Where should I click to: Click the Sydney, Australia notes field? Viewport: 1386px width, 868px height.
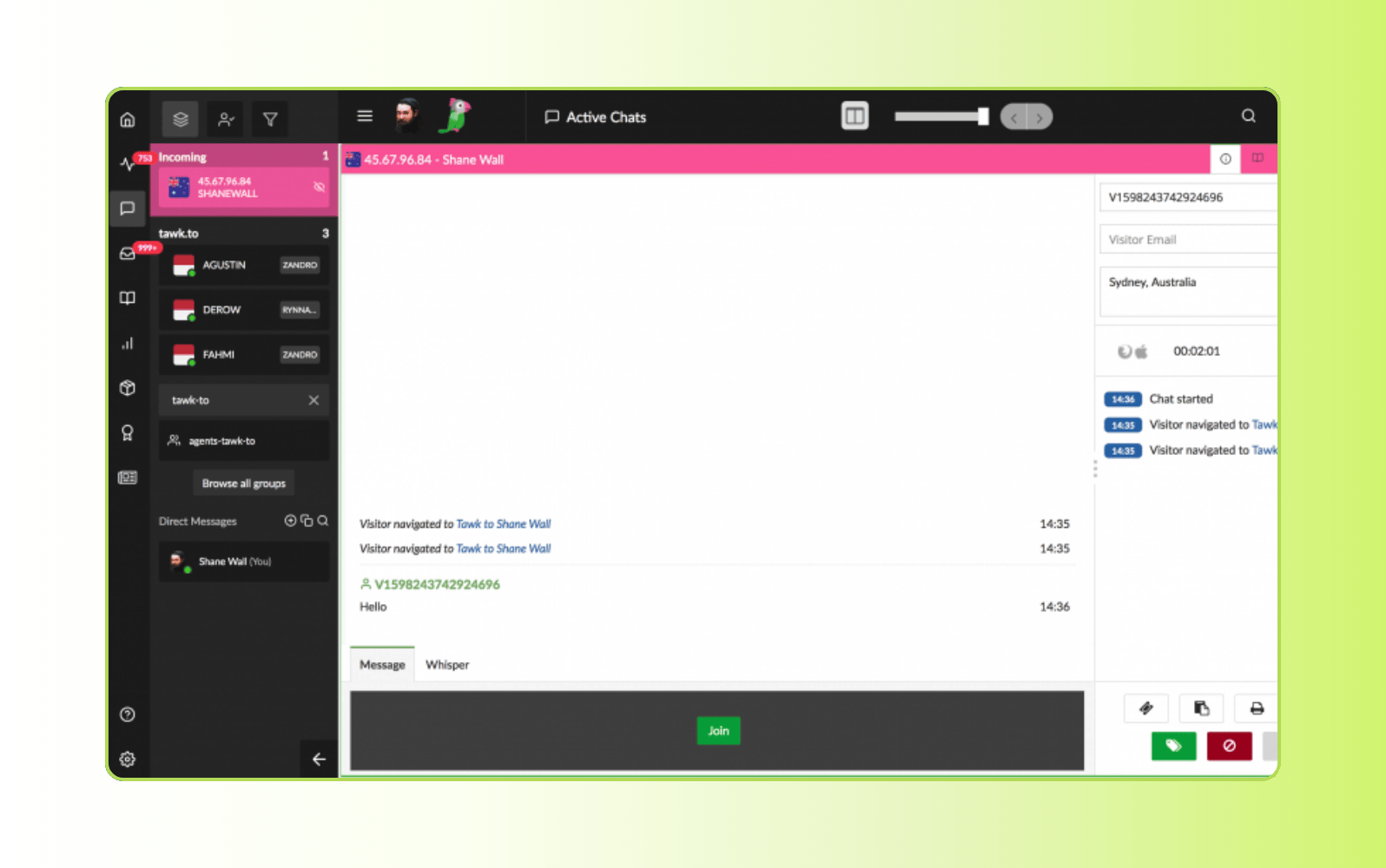coord(1188,292)
